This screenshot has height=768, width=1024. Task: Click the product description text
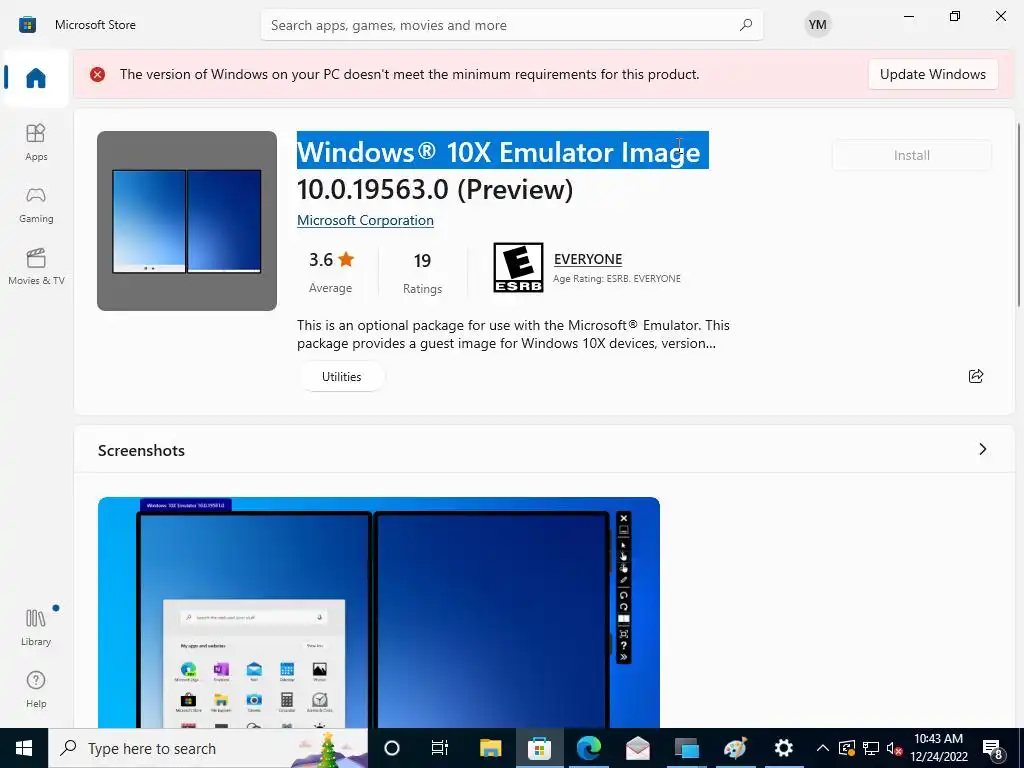[x=513, y=334]
